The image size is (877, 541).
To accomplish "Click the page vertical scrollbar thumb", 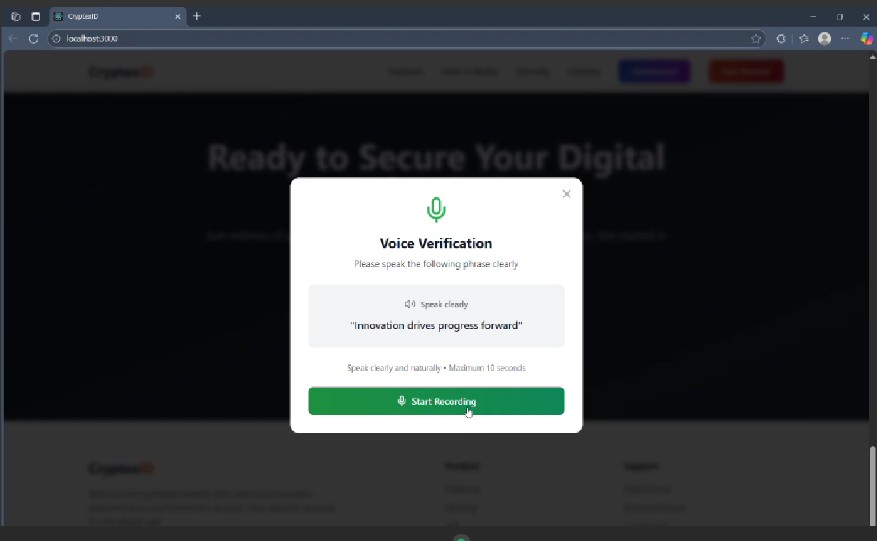I will (873, 484).
